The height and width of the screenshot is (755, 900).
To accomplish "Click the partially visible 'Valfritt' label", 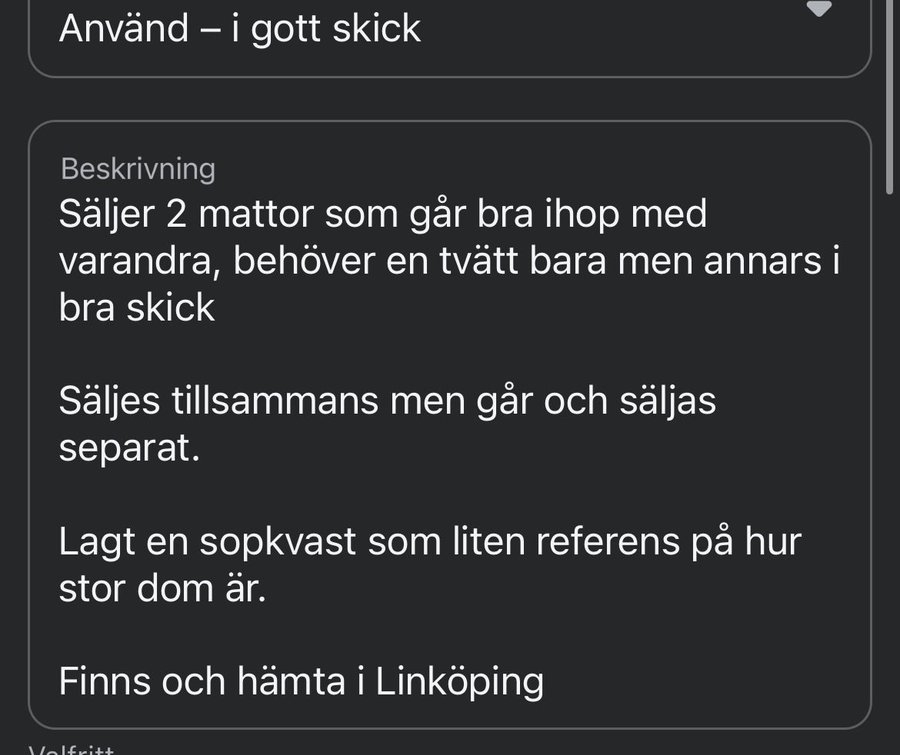I will click(x=72, y=748).
